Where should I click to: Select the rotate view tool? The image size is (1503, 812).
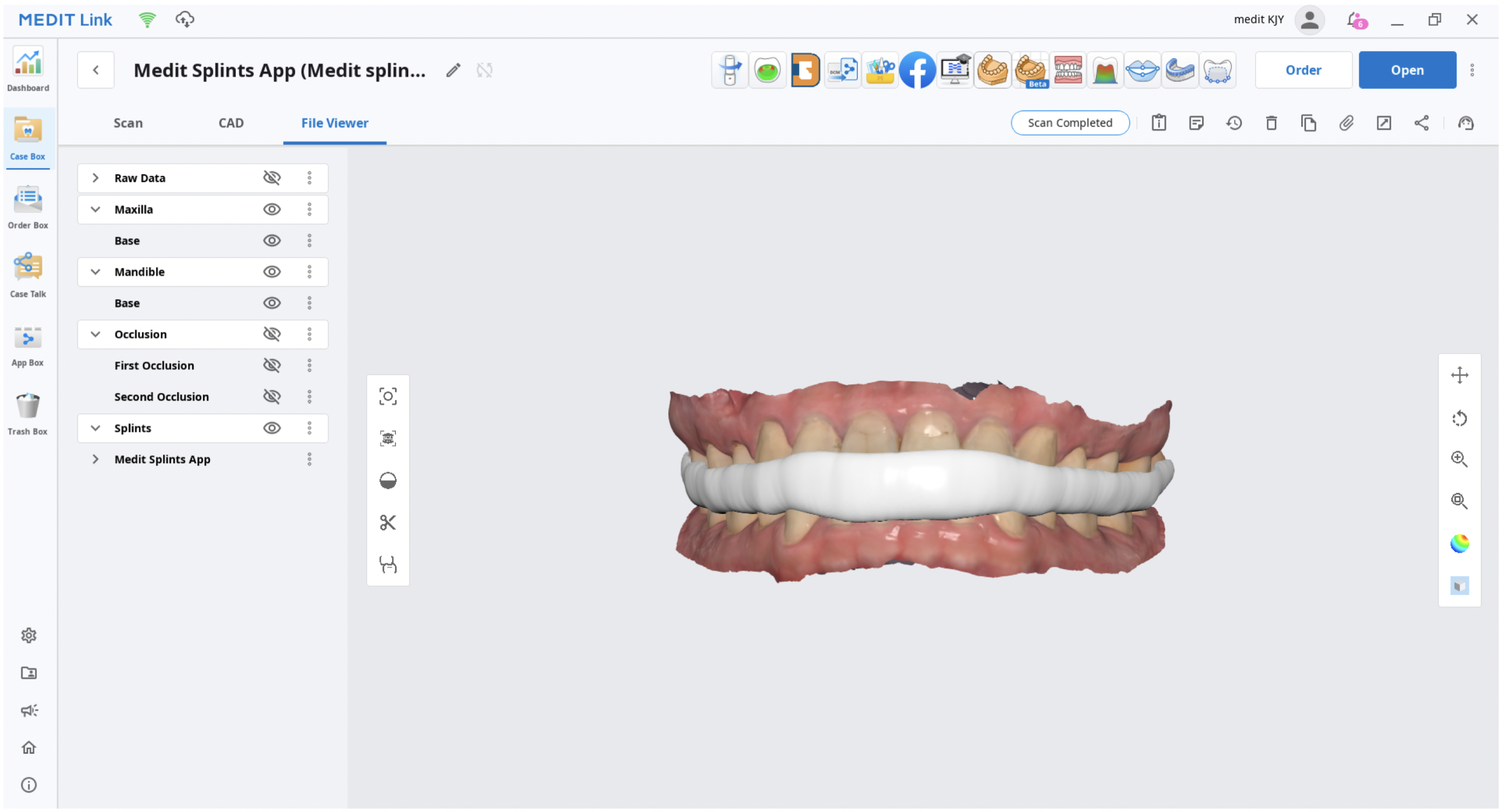[x=1459, y=418]
